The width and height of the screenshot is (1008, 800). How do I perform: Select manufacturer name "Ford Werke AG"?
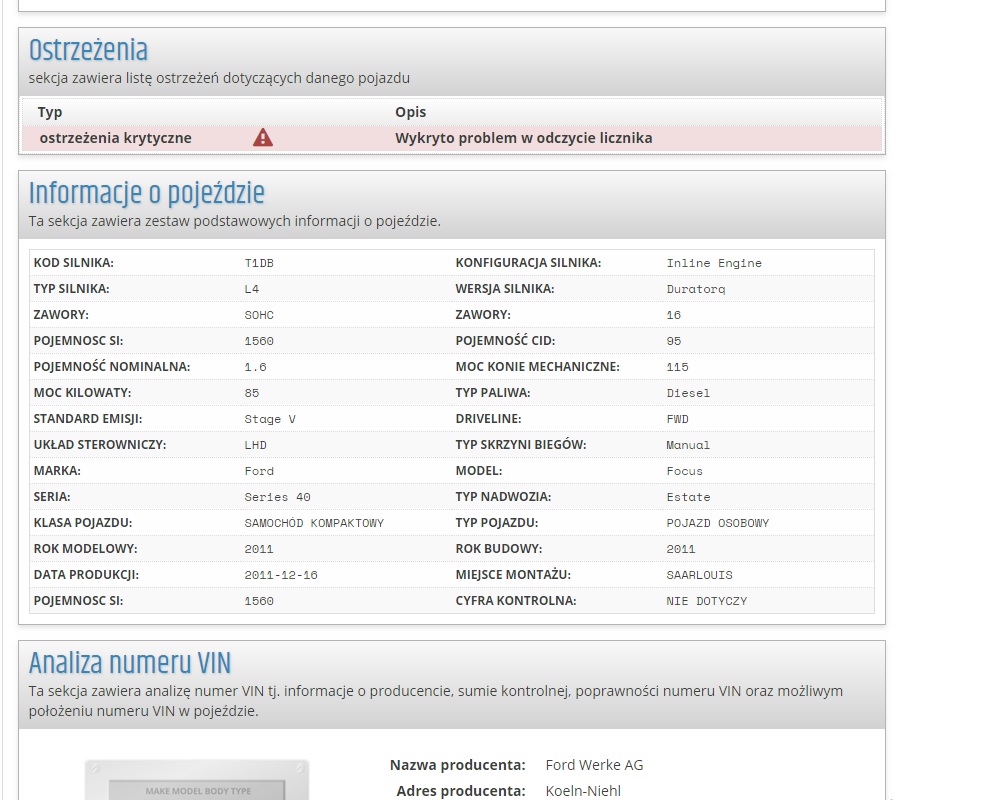(x=594, y=765)
